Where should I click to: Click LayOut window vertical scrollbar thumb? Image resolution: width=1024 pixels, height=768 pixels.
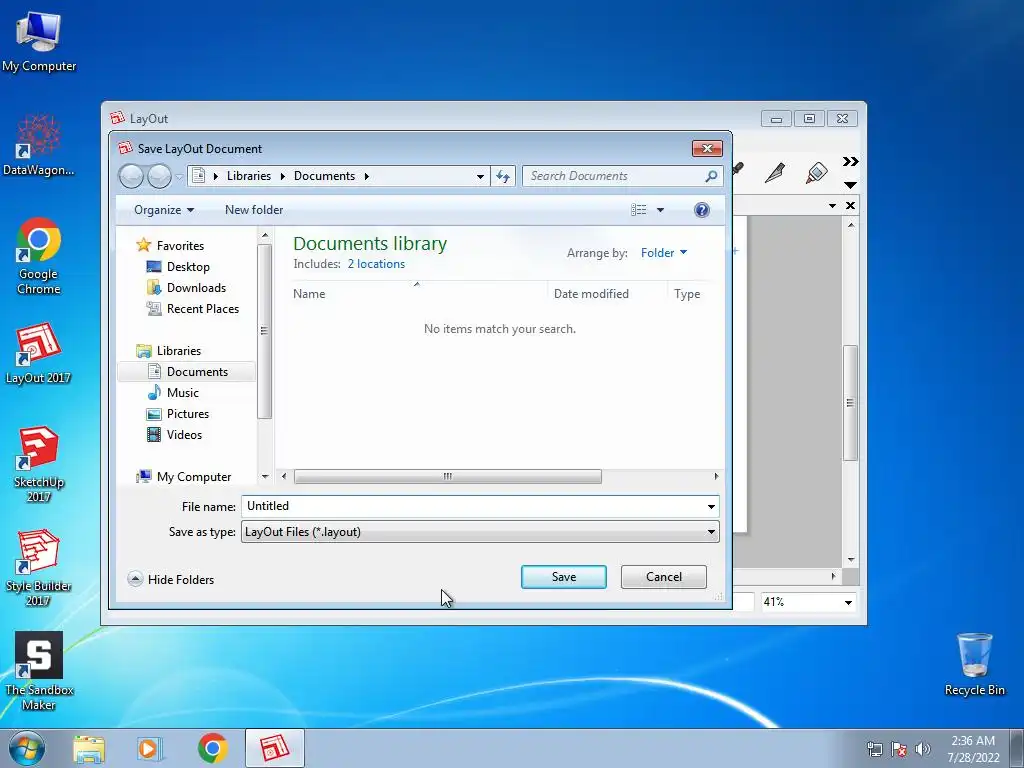(850, 402)
